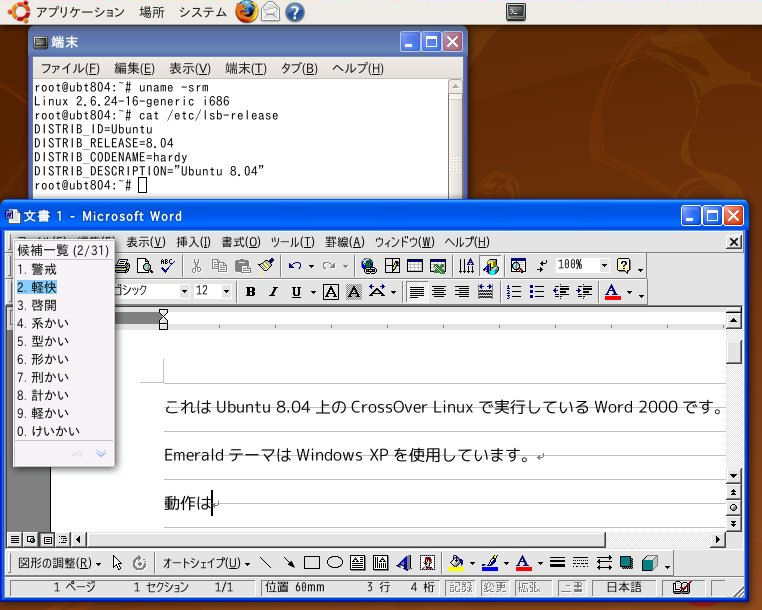Expand the Undo history dropdown arrow
Viewport: 762px width, 610px height.
point(311,266)
